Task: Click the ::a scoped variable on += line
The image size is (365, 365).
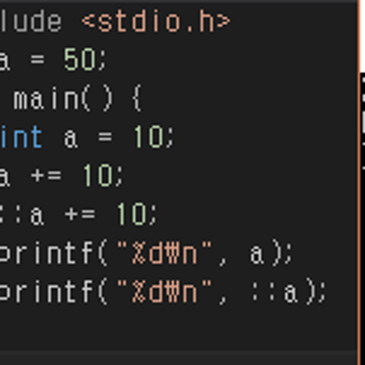Action: coord(22,214)
